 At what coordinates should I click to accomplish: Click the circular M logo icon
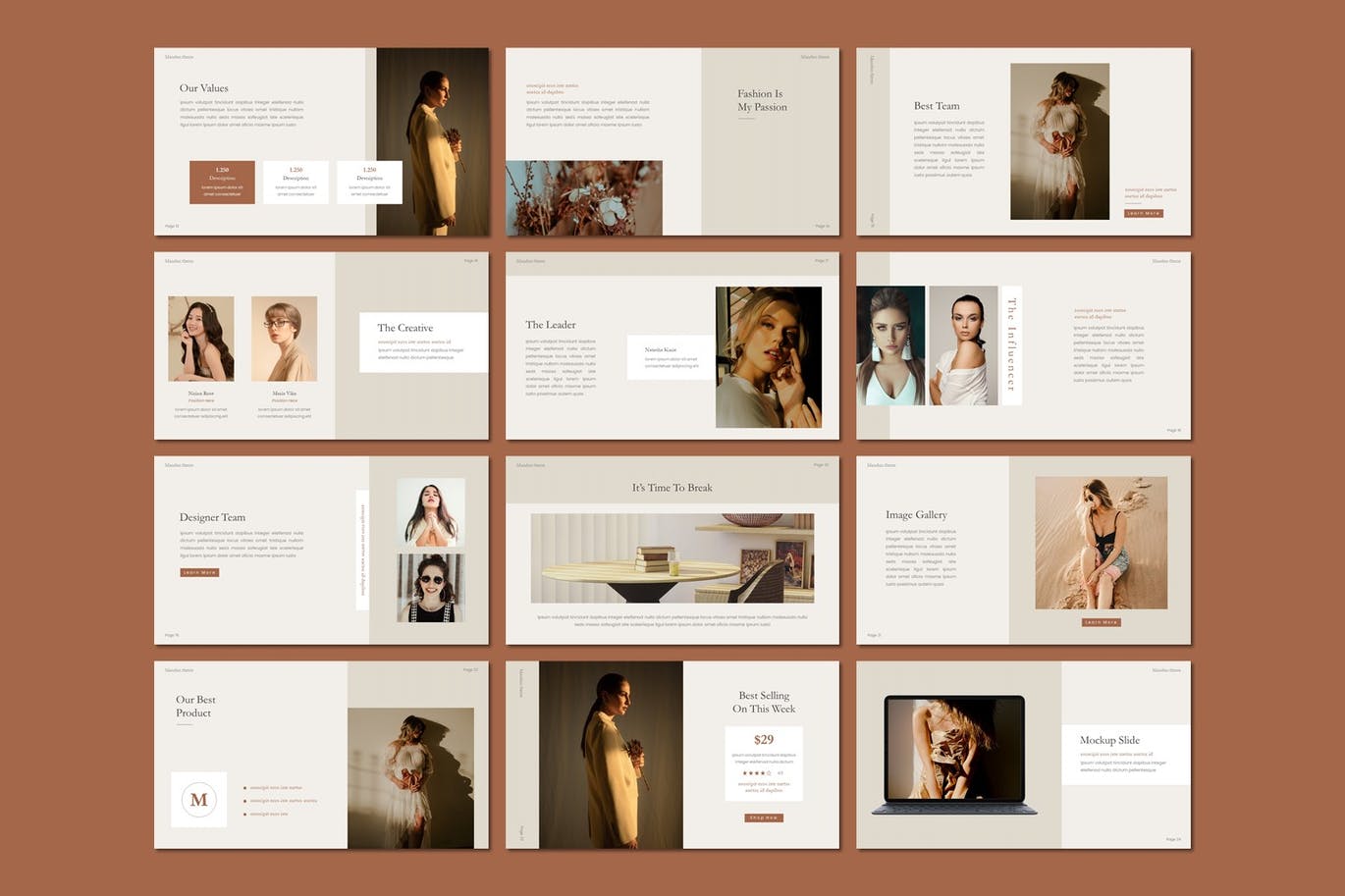(x=198, y=799)
